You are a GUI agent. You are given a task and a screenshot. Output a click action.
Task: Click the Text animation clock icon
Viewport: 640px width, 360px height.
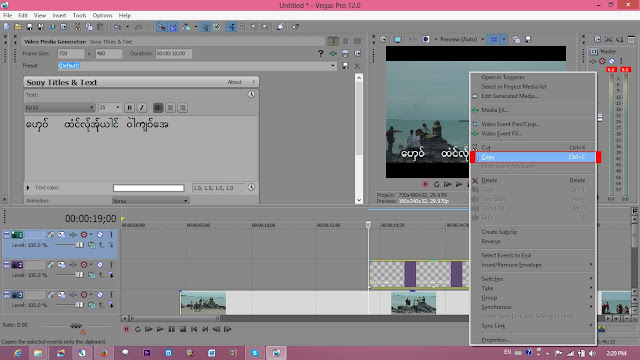pos(251,94)
